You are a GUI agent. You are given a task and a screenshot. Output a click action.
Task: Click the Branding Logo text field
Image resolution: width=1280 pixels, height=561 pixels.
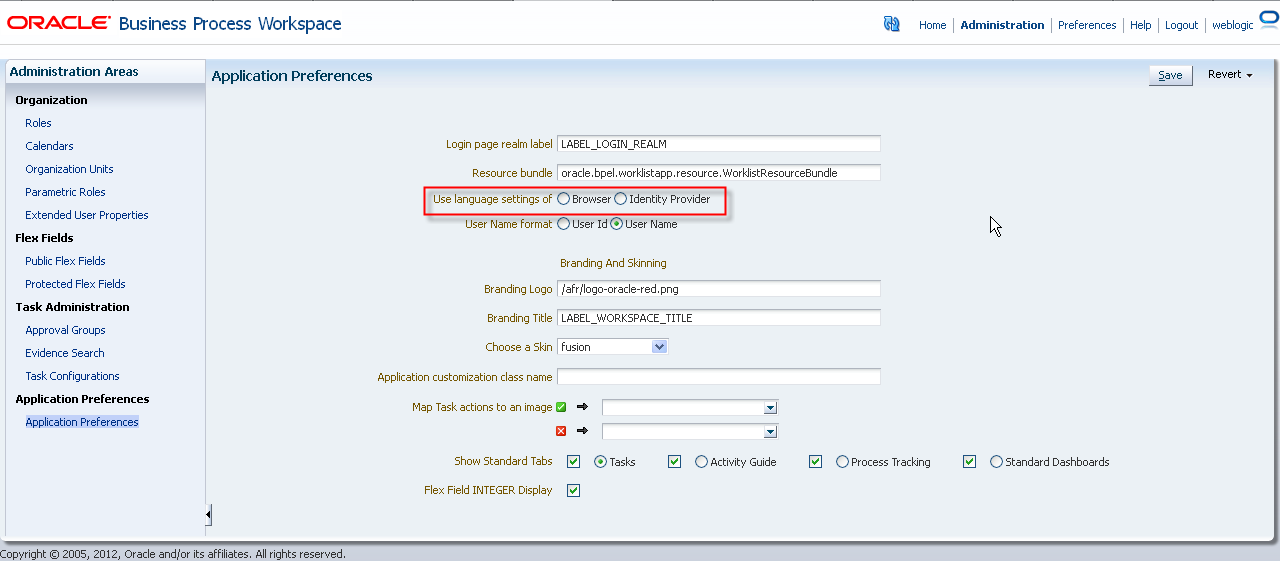coord(718,289)
